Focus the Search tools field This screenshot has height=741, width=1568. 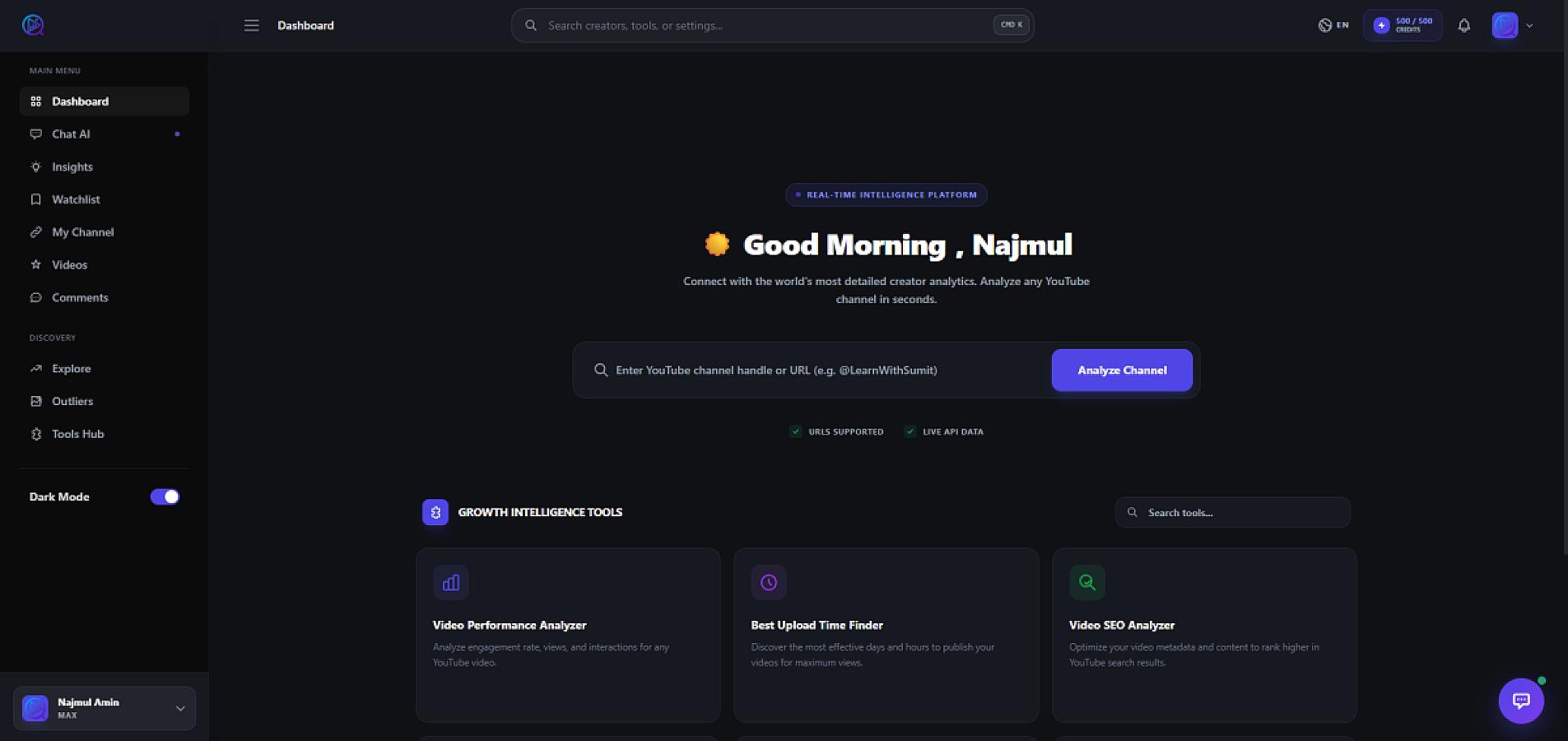pos(1232,512)
